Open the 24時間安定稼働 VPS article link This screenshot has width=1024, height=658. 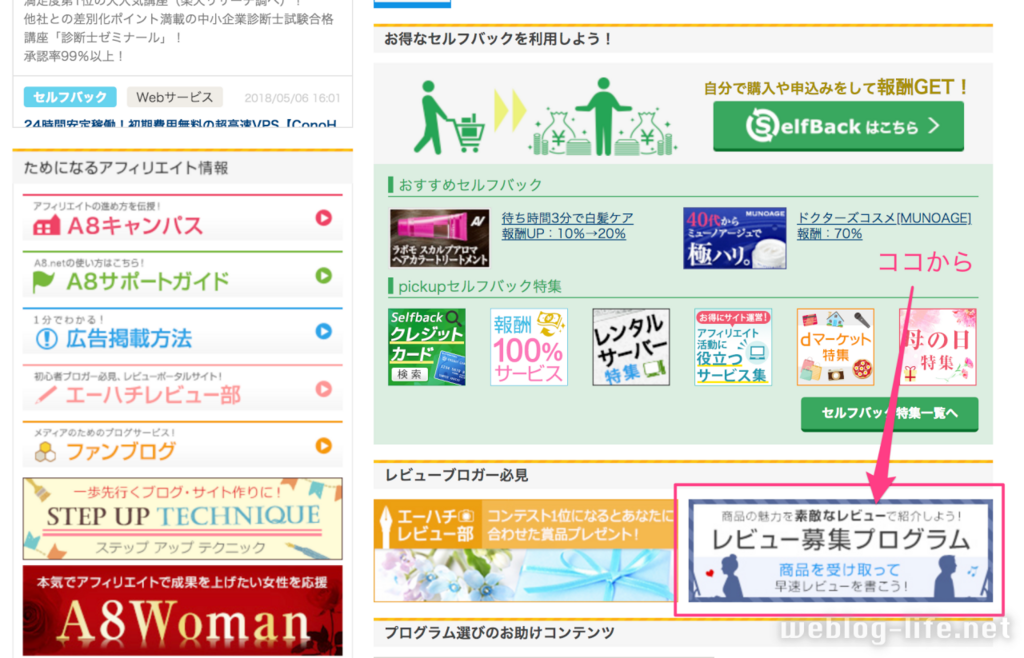pyautogui.click(x=180, y=123)
